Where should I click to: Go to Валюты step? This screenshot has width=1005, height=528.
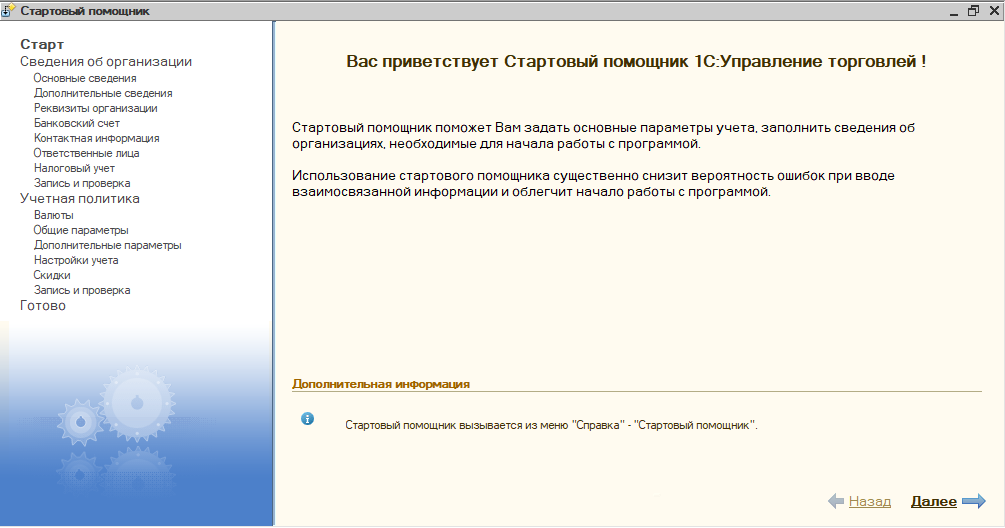[53, 215]
